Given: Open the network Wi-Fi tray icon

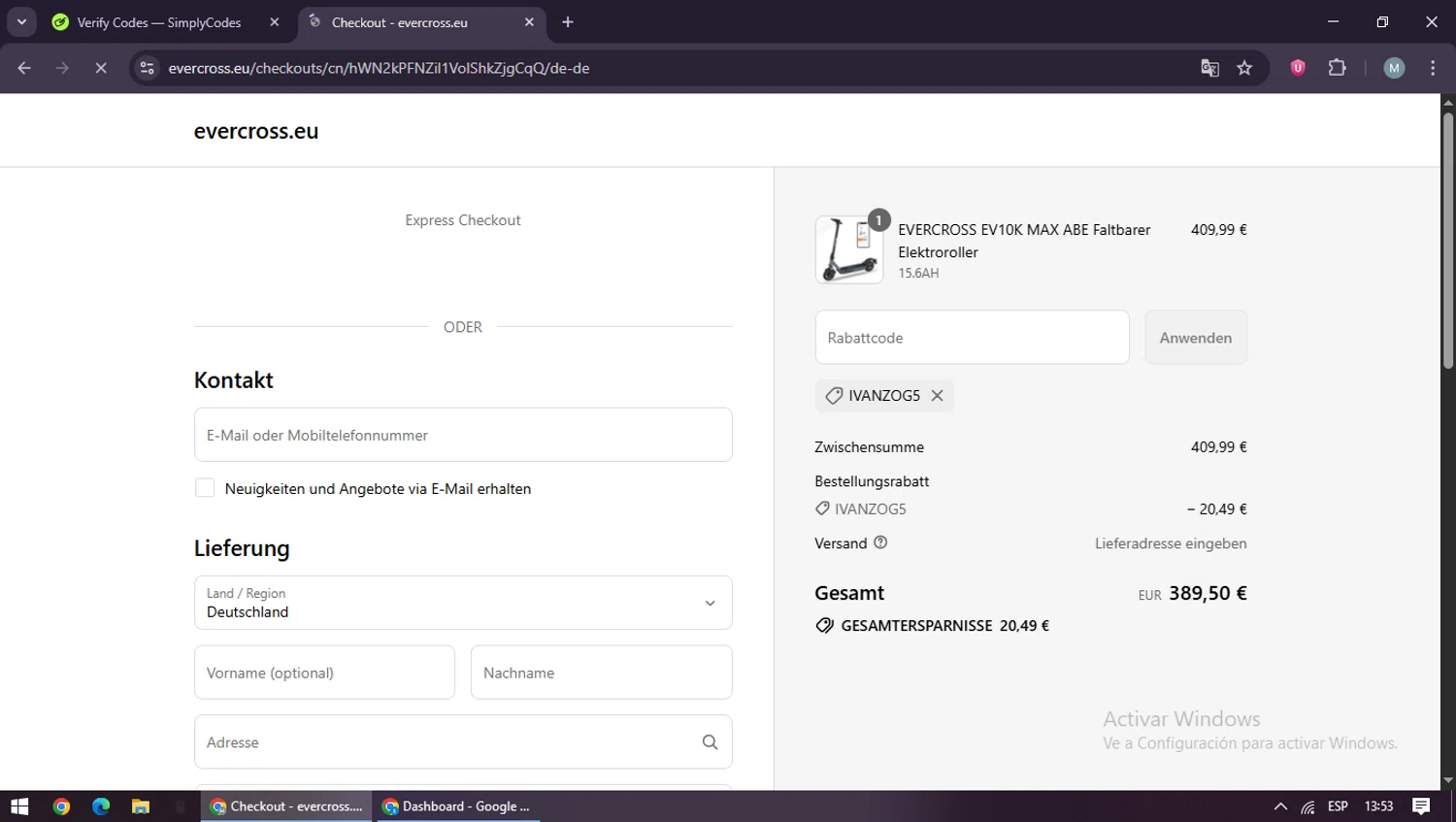Looking at the screenshot, I should 1308,806.
